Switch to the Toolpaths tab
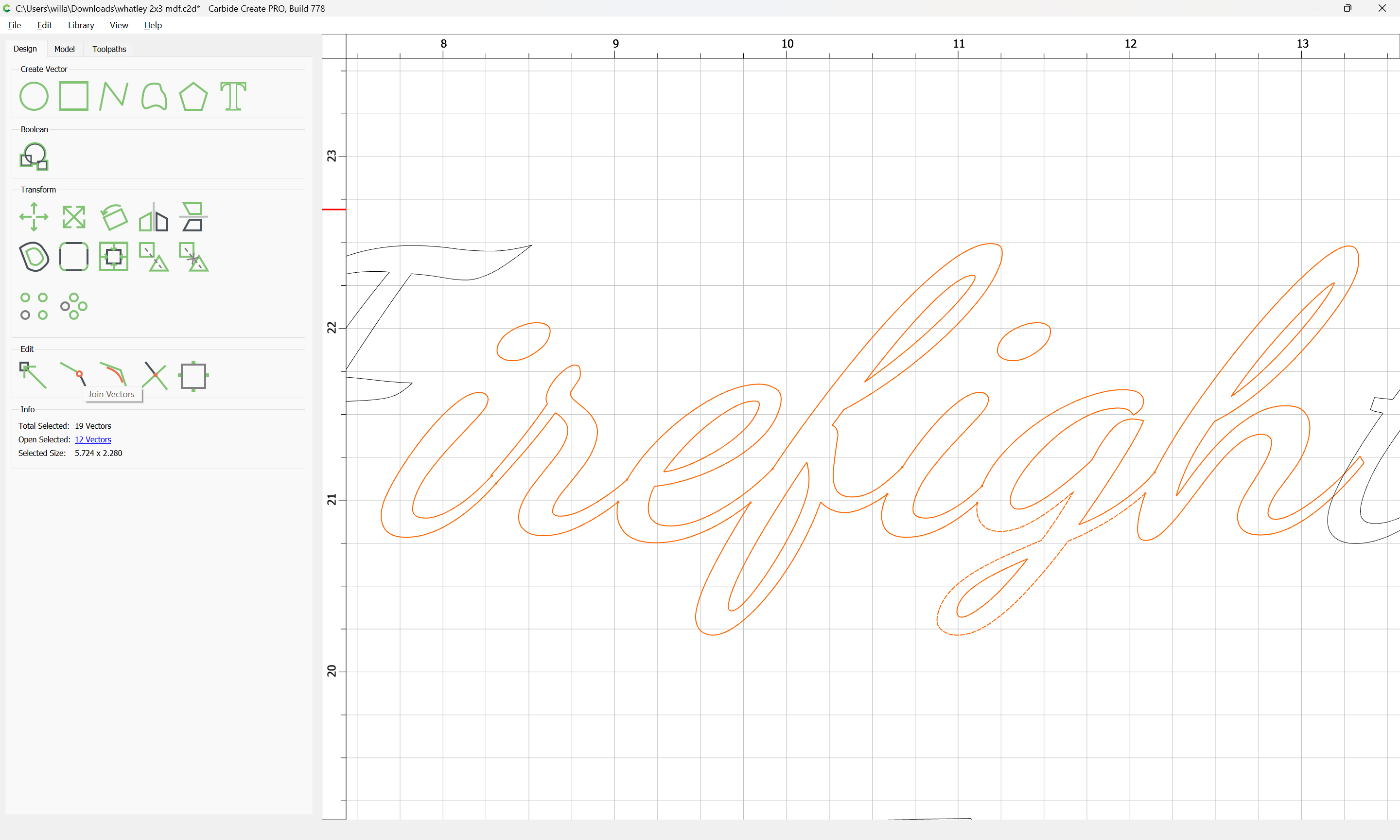 (x=109, y=49)
